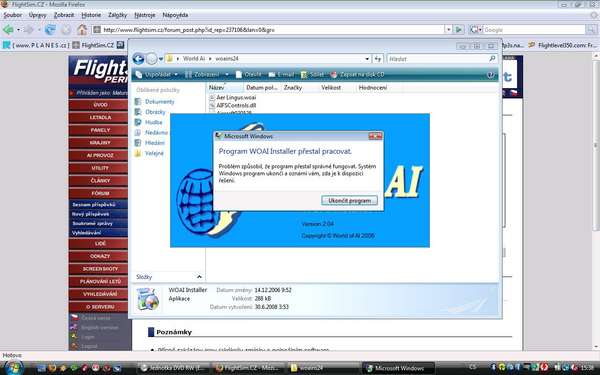Open Zobrazit menu in Firefox
The width and height of the screenshot is (600, 375).
tap(64, 15)
